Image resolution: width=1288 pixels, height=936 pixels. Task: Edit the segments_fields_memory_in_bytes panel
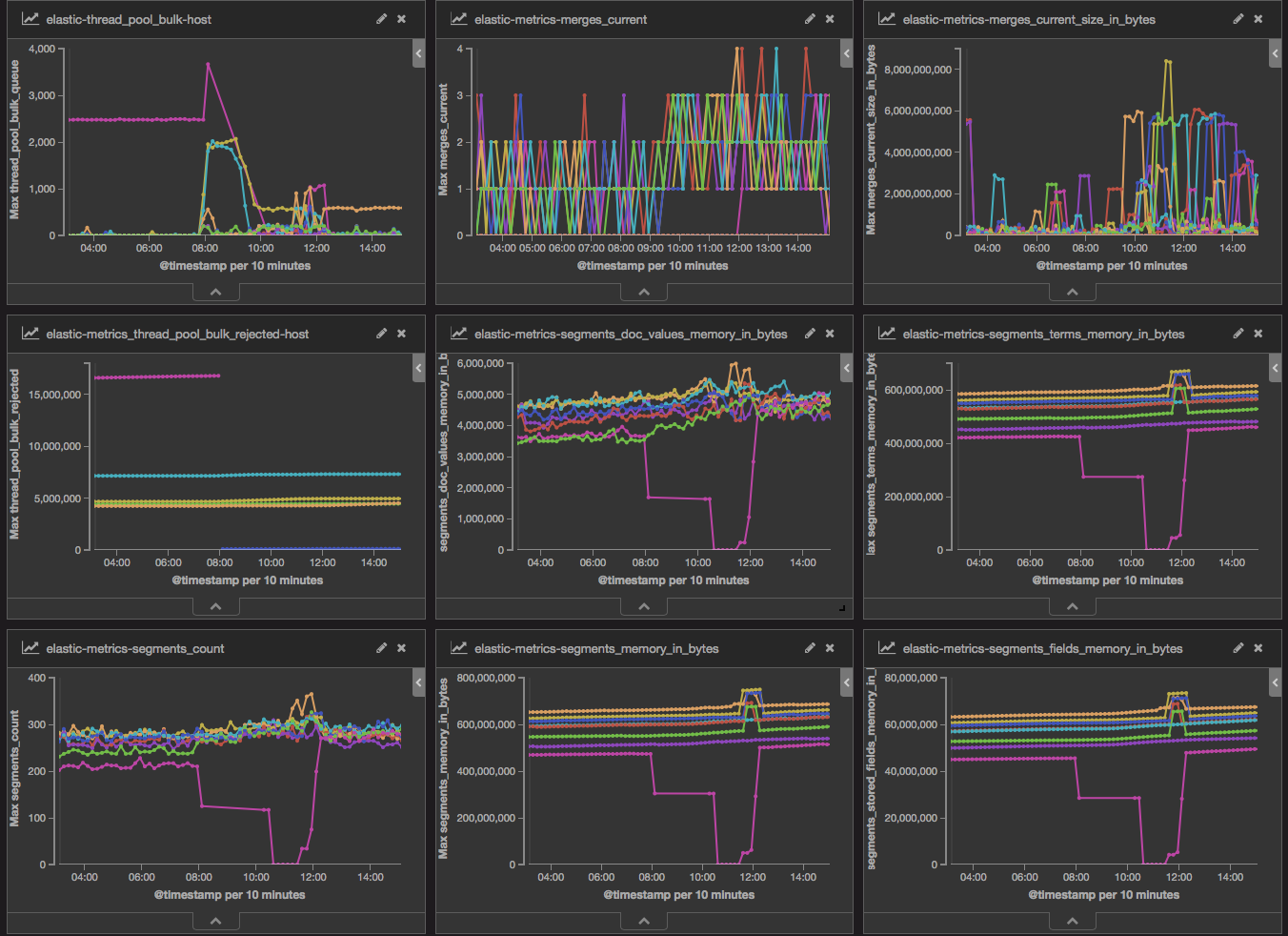click(1238, 648)
